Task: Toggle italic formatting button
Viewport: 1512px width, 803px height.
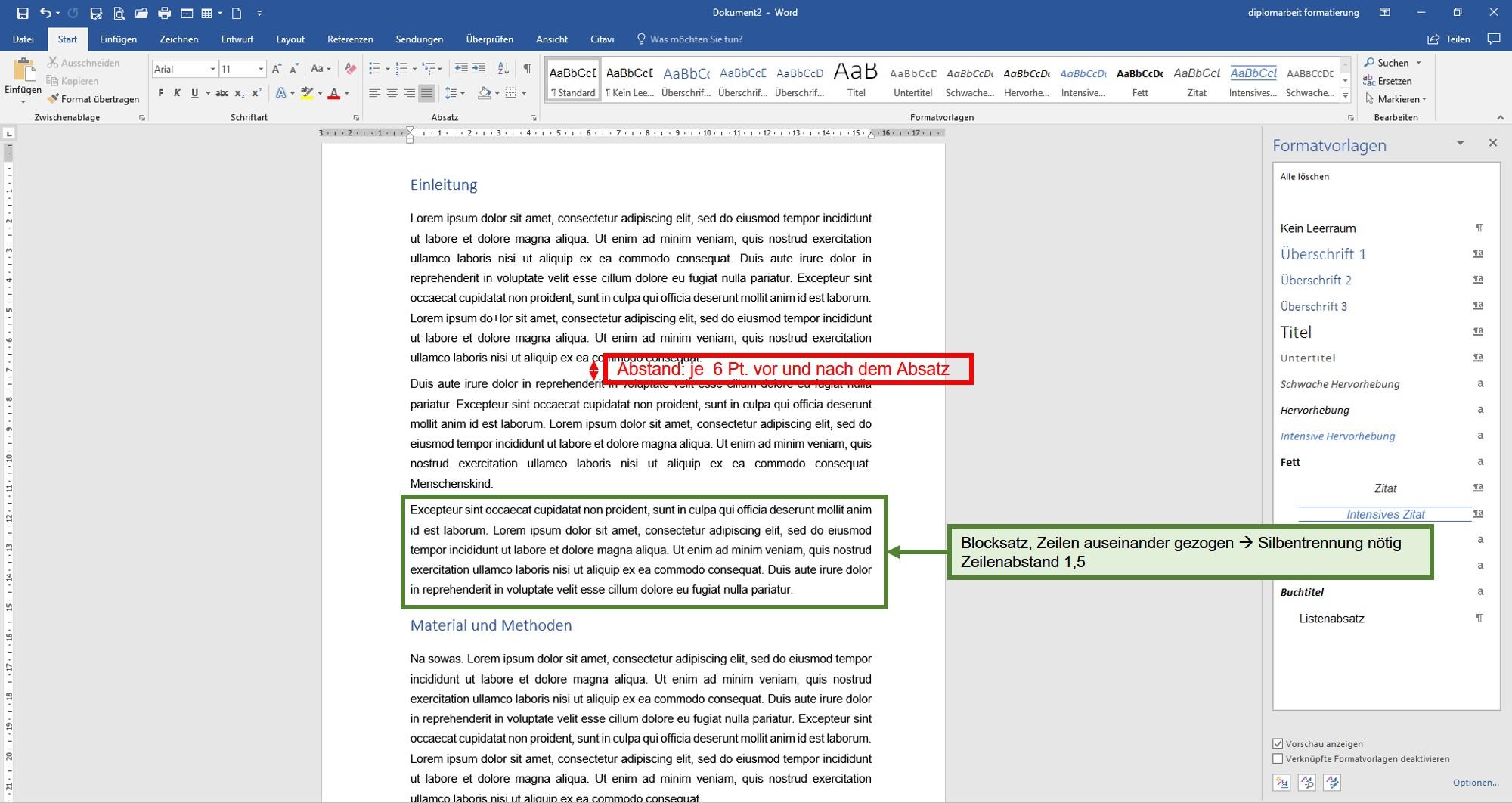Action: (x=177, y=93)
